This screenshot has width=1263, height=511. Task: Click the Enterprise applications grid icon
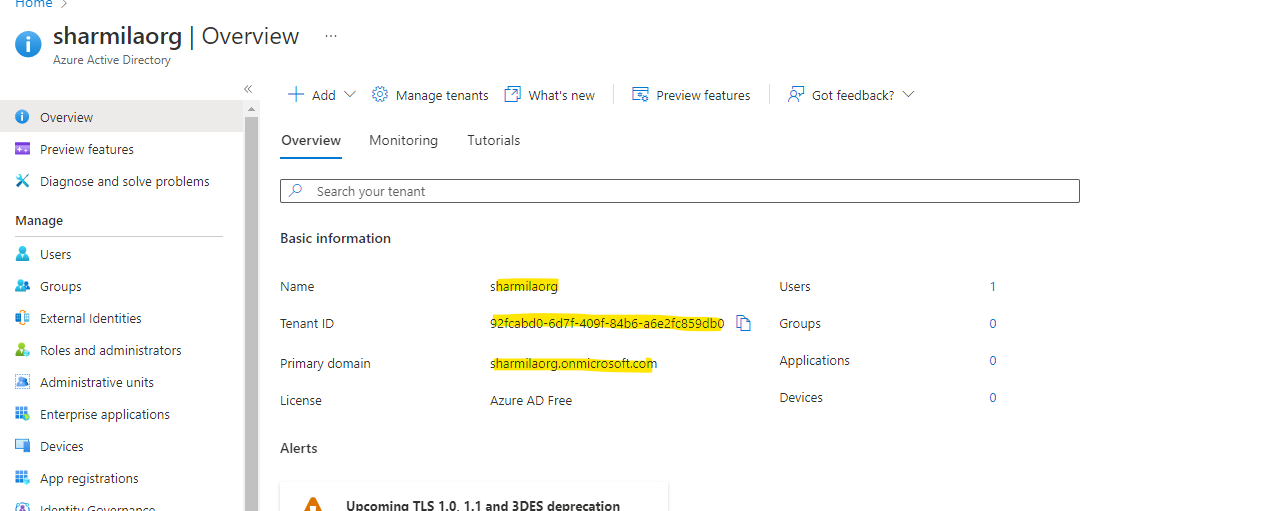[22, 414]
